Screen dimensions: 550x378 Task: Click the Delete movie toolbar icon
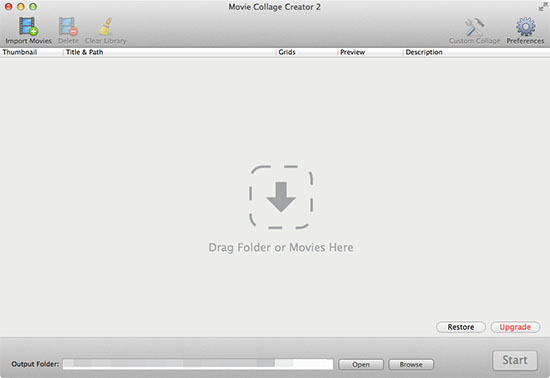[68, 27]
